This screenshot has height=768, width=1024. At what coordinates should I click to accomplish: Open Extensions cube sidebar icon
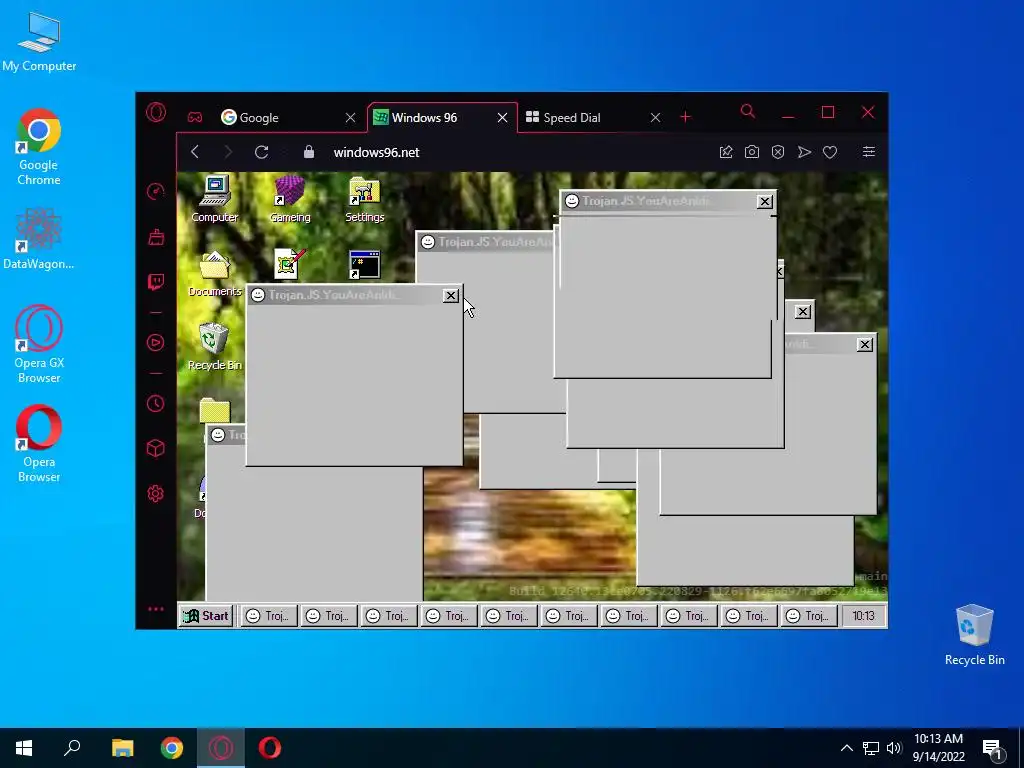point(155,448)
